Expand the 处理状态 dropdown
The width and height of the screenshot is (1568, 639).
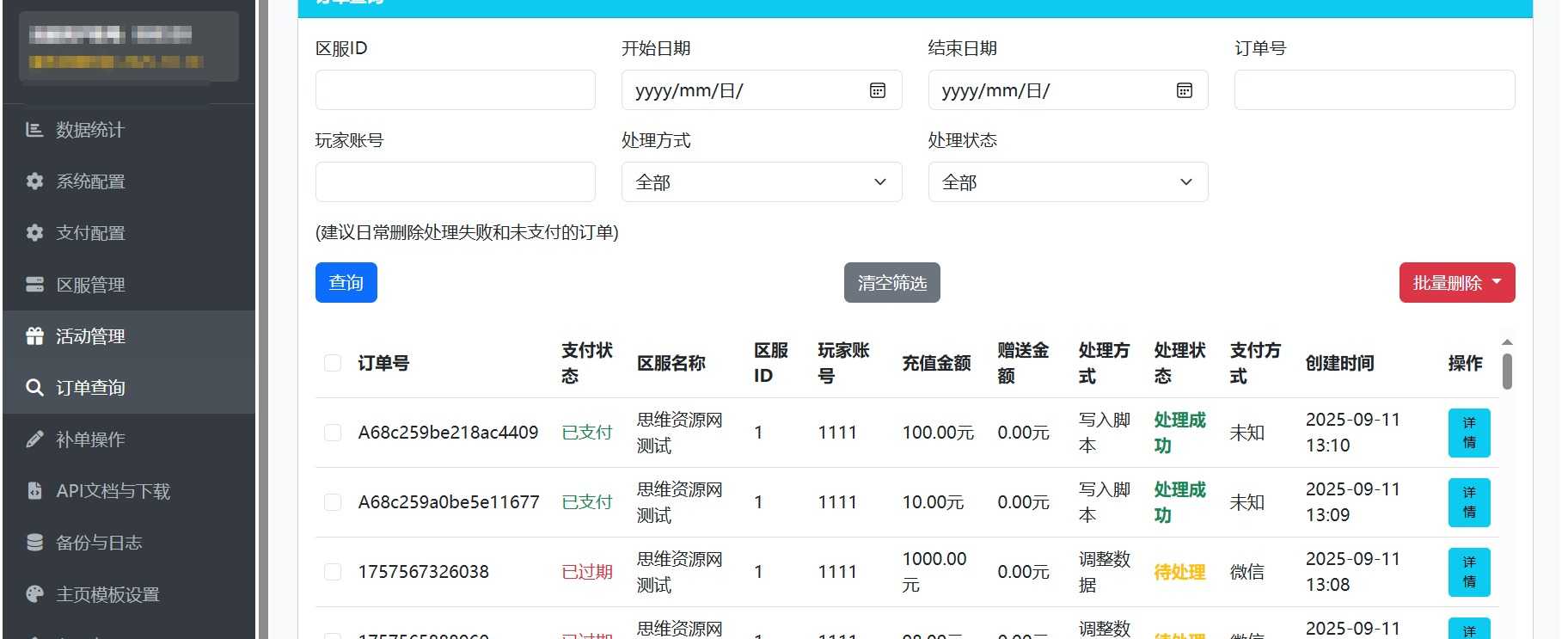[x=1068, y=182]
